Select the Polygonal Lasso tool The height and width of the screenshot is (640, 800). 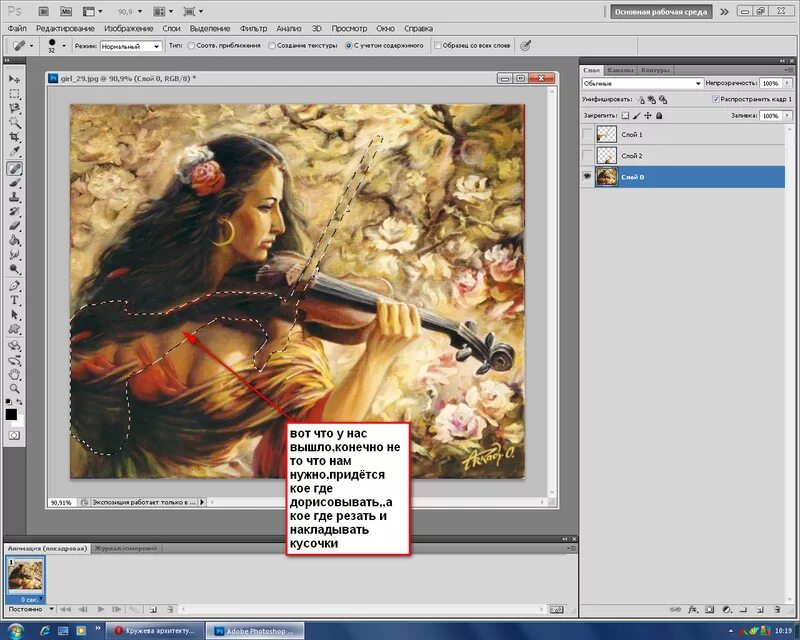pyautogui.click(x=14, y=109)
